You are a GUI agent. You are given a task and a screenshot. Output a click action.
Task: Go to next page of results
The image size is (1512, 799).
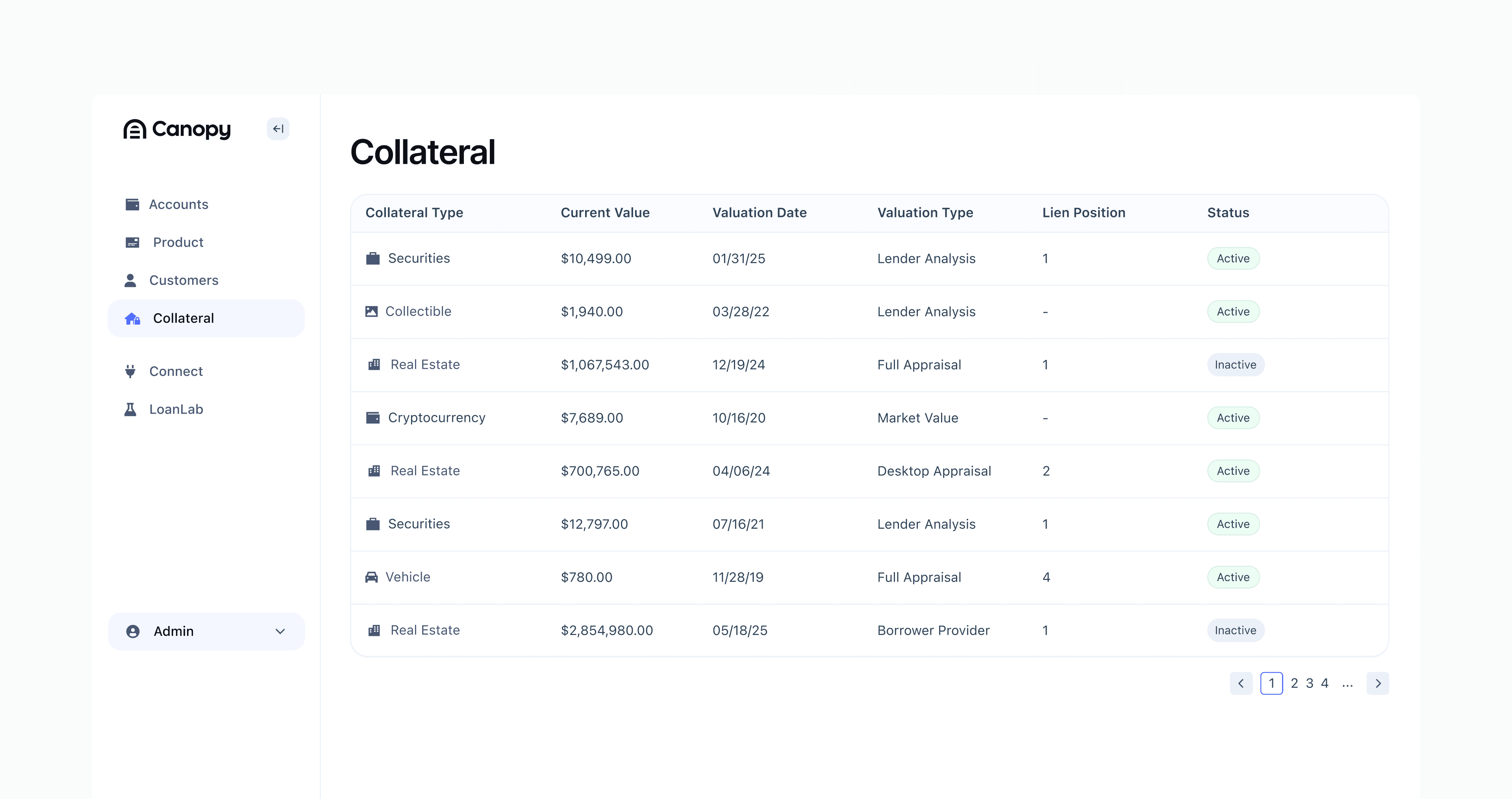pyautogui.click(x=1378, y=684)
